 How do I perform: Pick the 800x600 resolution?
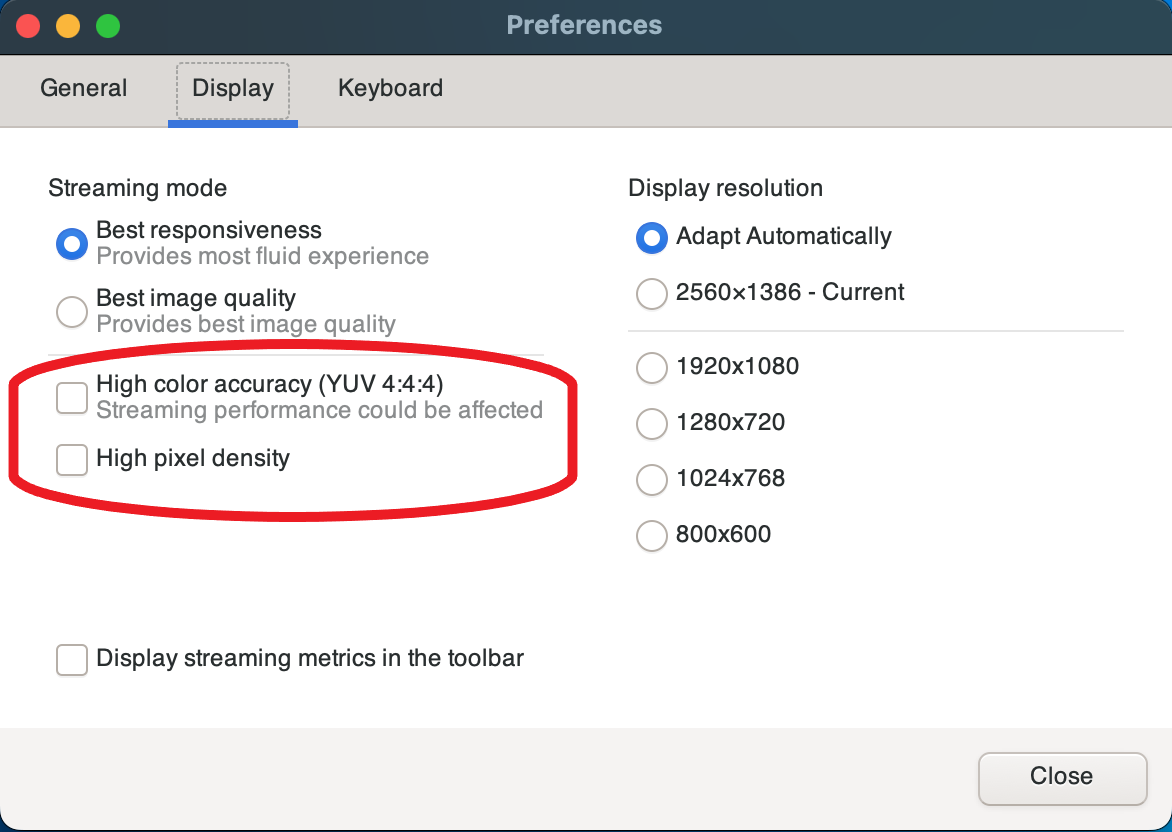click(652, 535)
